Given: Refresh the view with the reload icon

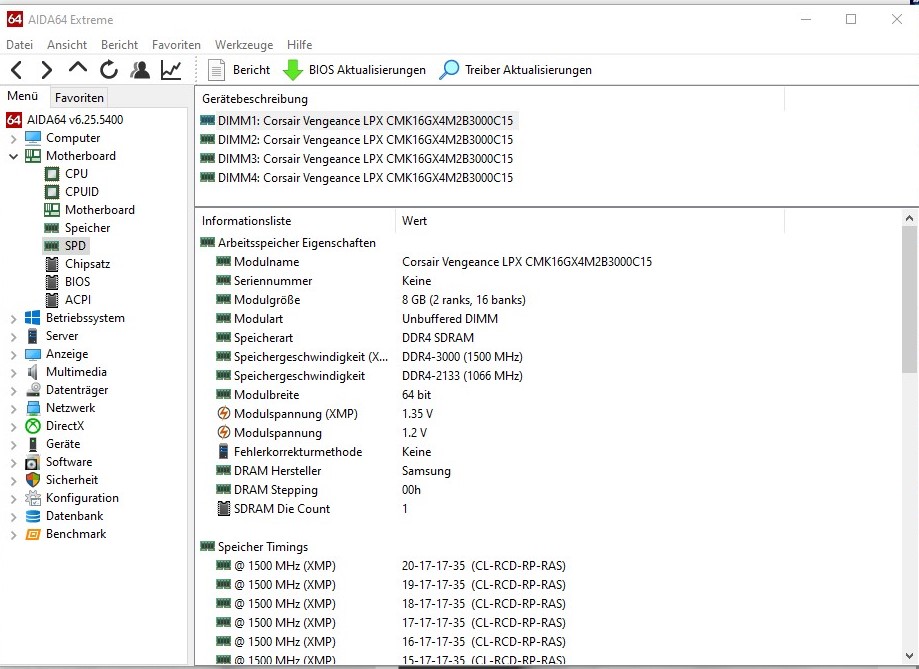Looking at the screenshot, I should (x=109, y=70).
